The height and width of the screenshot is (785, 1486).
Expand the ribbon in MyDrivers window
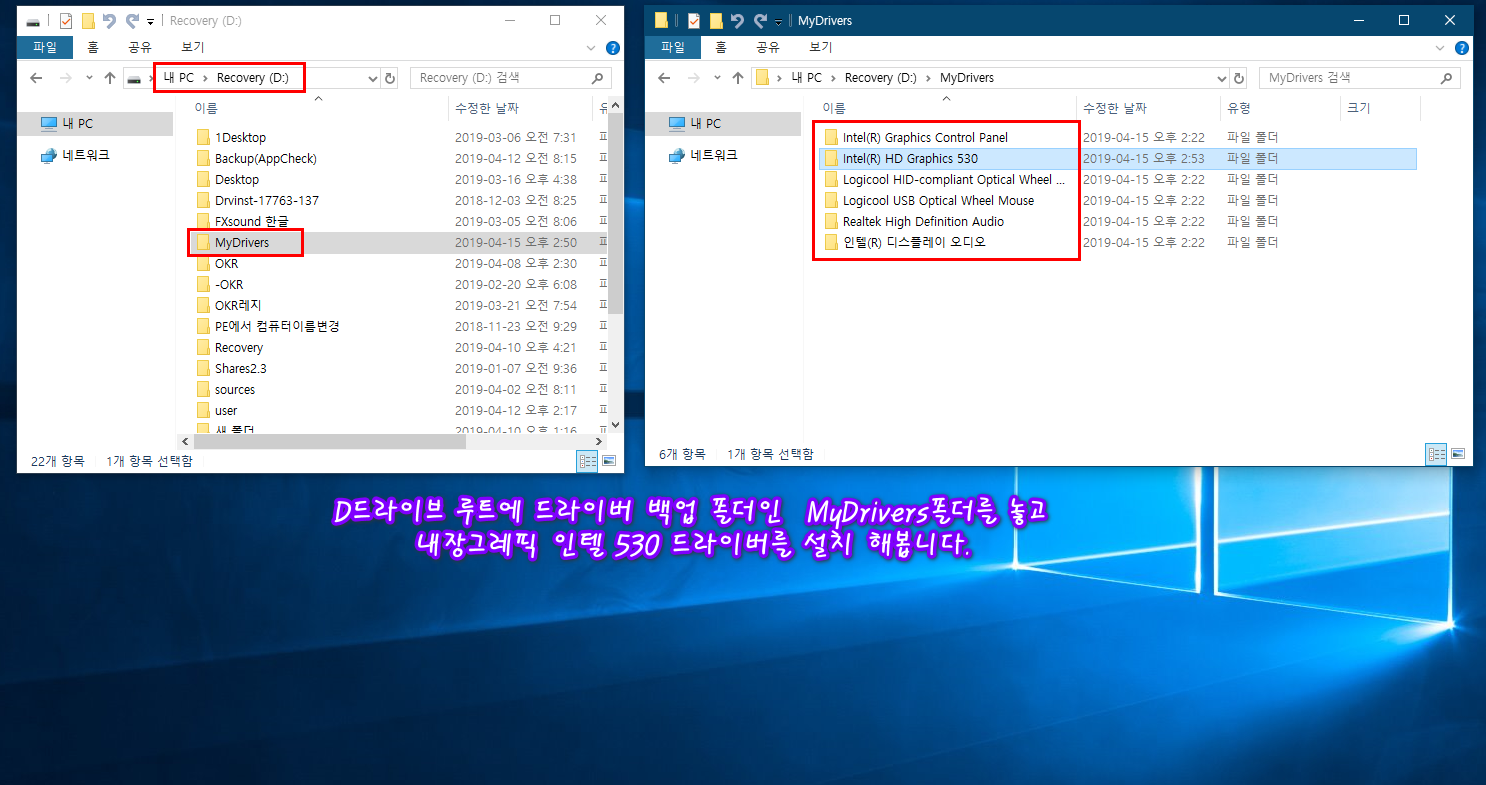[x=1440, y=48]
